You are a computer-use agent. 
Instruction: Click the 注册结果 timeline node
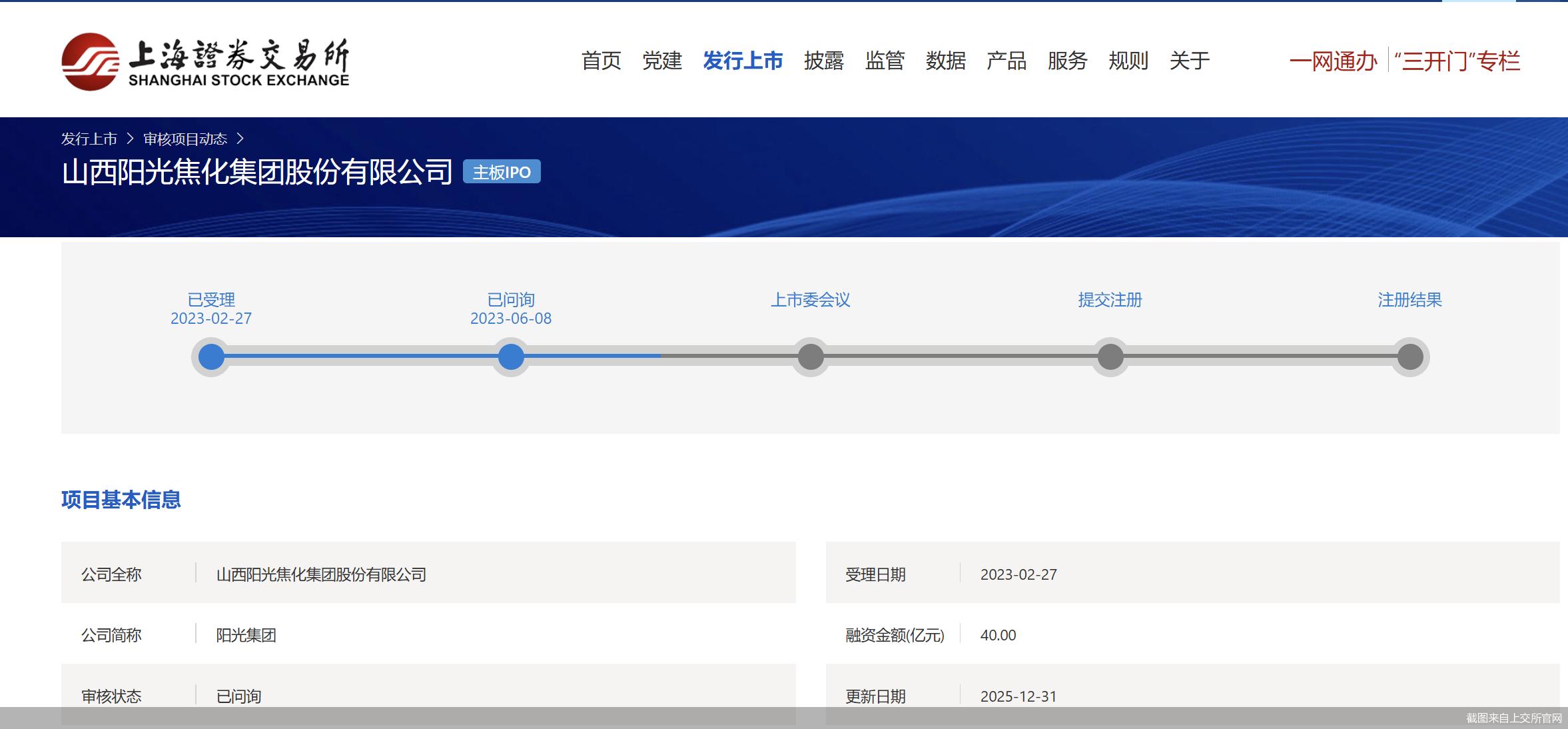tap(1409, 357)
